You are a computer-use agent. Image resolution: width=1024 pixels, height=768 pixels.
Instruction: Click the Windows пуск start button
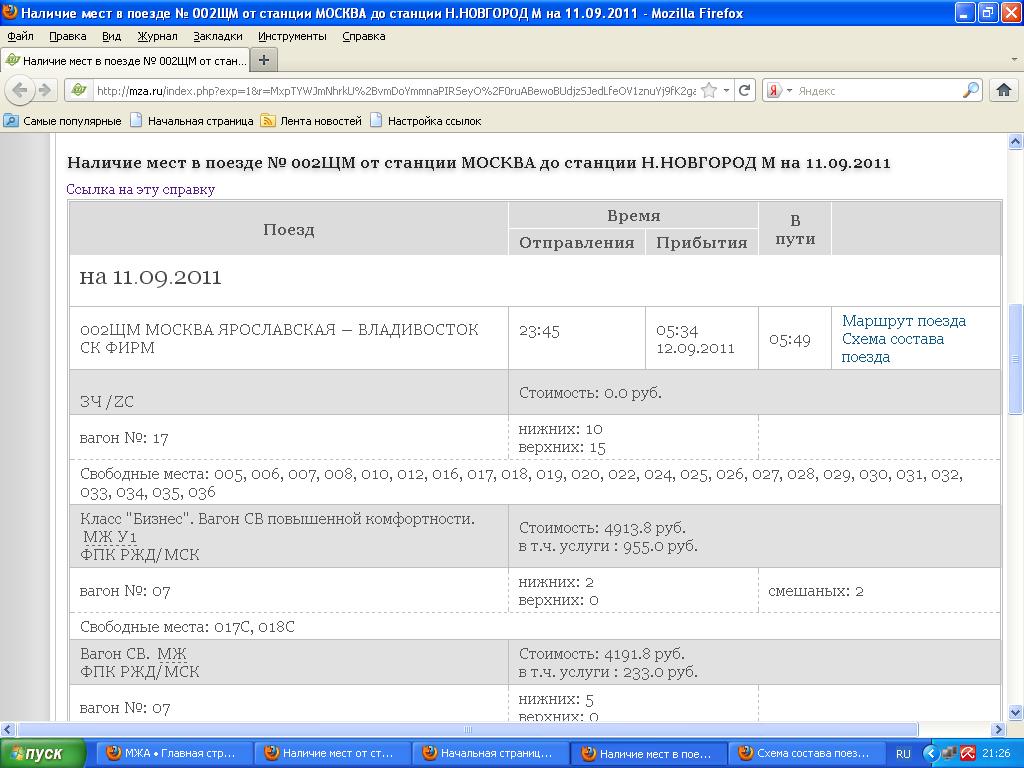pyautogui.click(x=36, y=753)
